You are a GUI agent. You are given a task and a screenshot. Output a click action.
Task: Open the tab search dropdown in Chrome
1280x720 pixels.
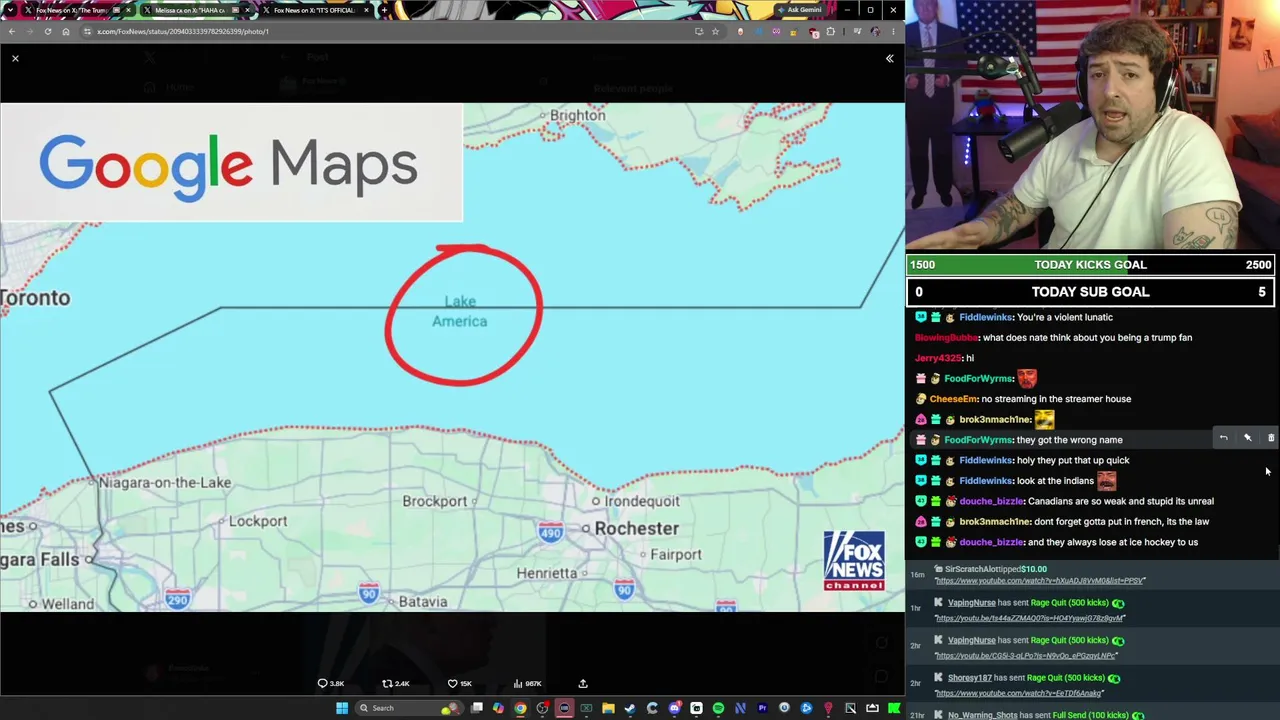(11, 10)
